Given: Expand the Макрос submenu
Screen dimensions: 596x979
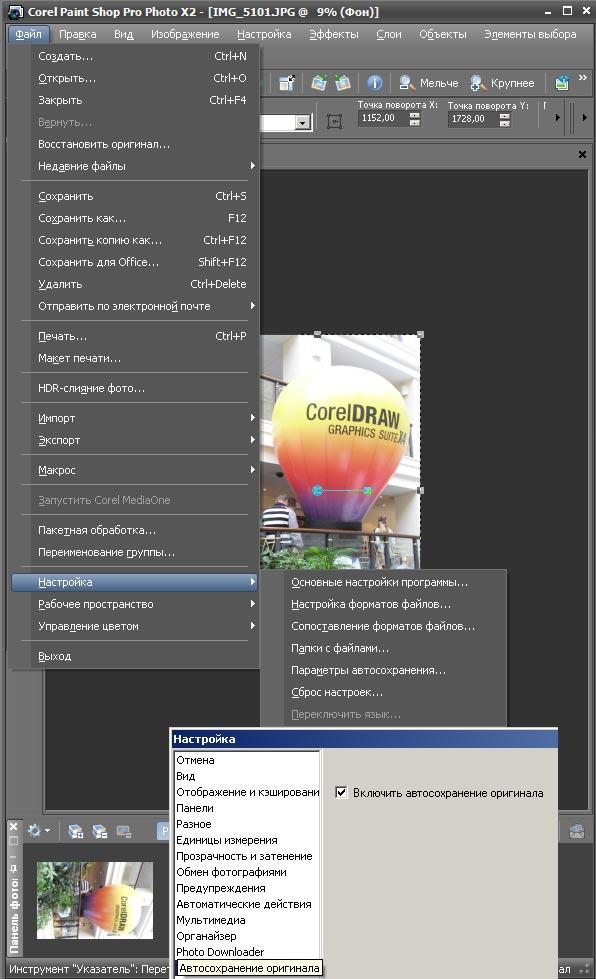Looking at the screenshot, I should (x=135, y=470).
